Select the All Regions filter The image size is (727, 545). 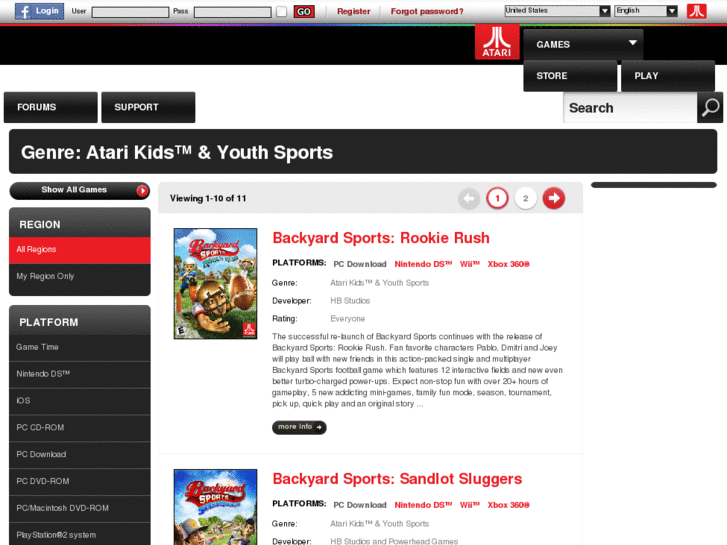pos(80,250)
